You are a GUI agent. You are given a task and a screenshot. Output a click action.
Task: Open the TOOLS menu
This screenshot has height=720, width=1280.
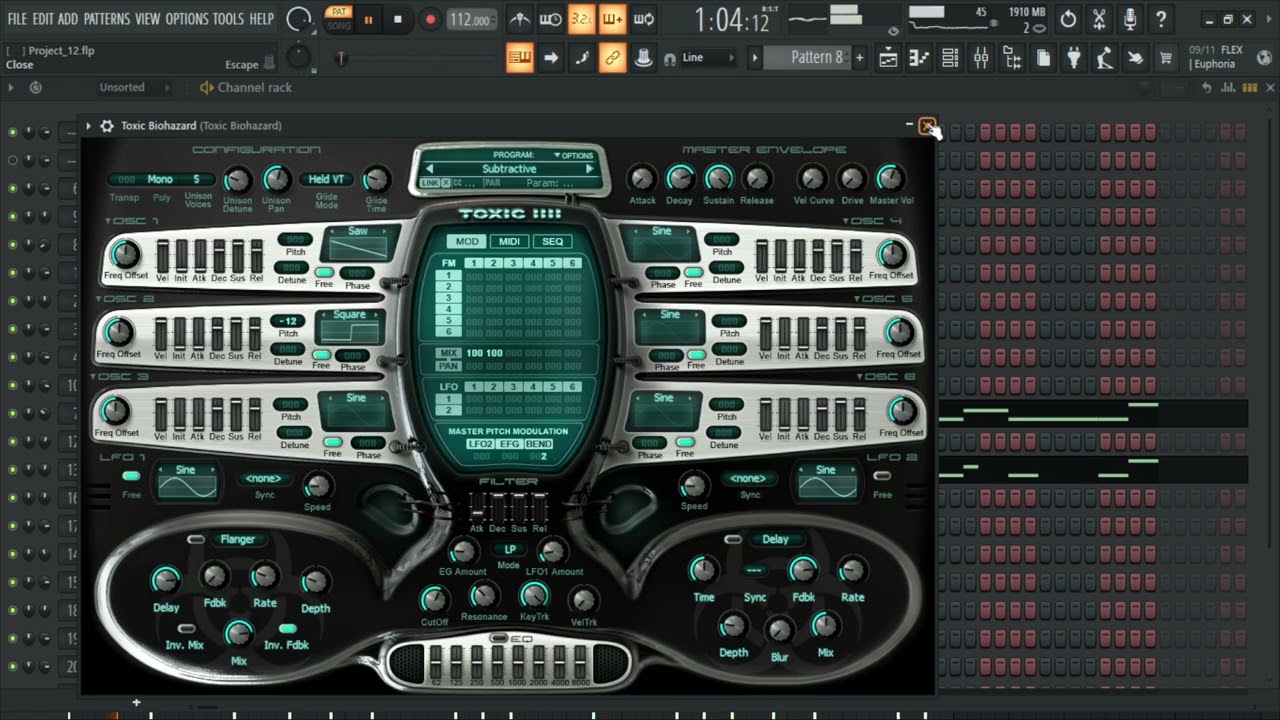click(x=228, y=19)
